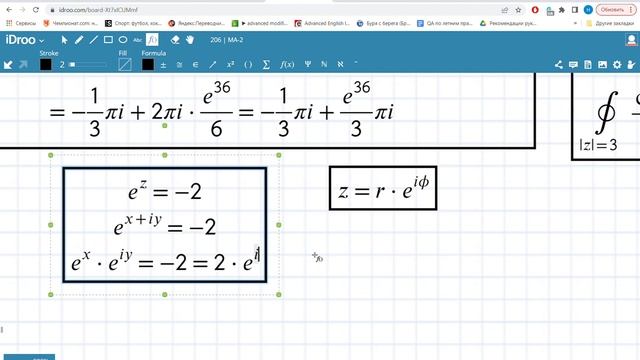This screenshot has width=640, height=360.
Task: Select the ellipse shape tool
Action: 123,40
